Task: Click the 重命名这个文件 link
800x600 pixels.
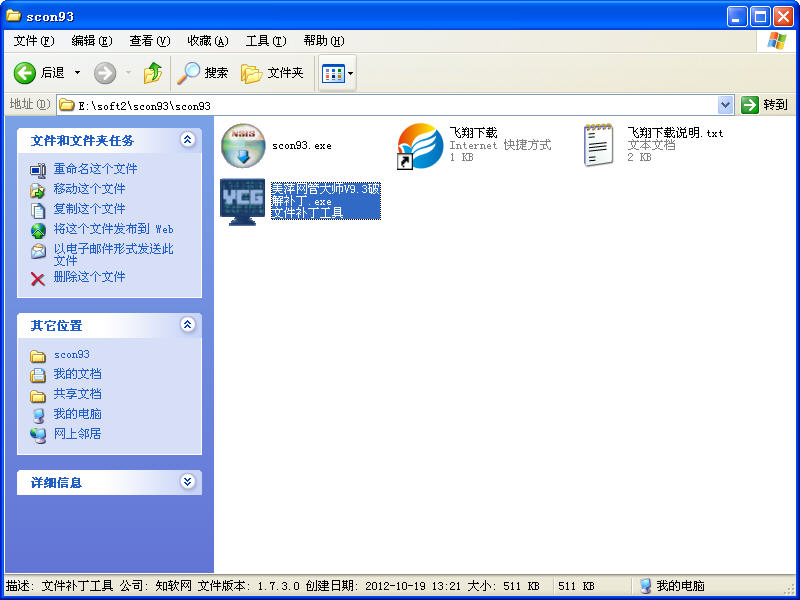Action: 95,169
